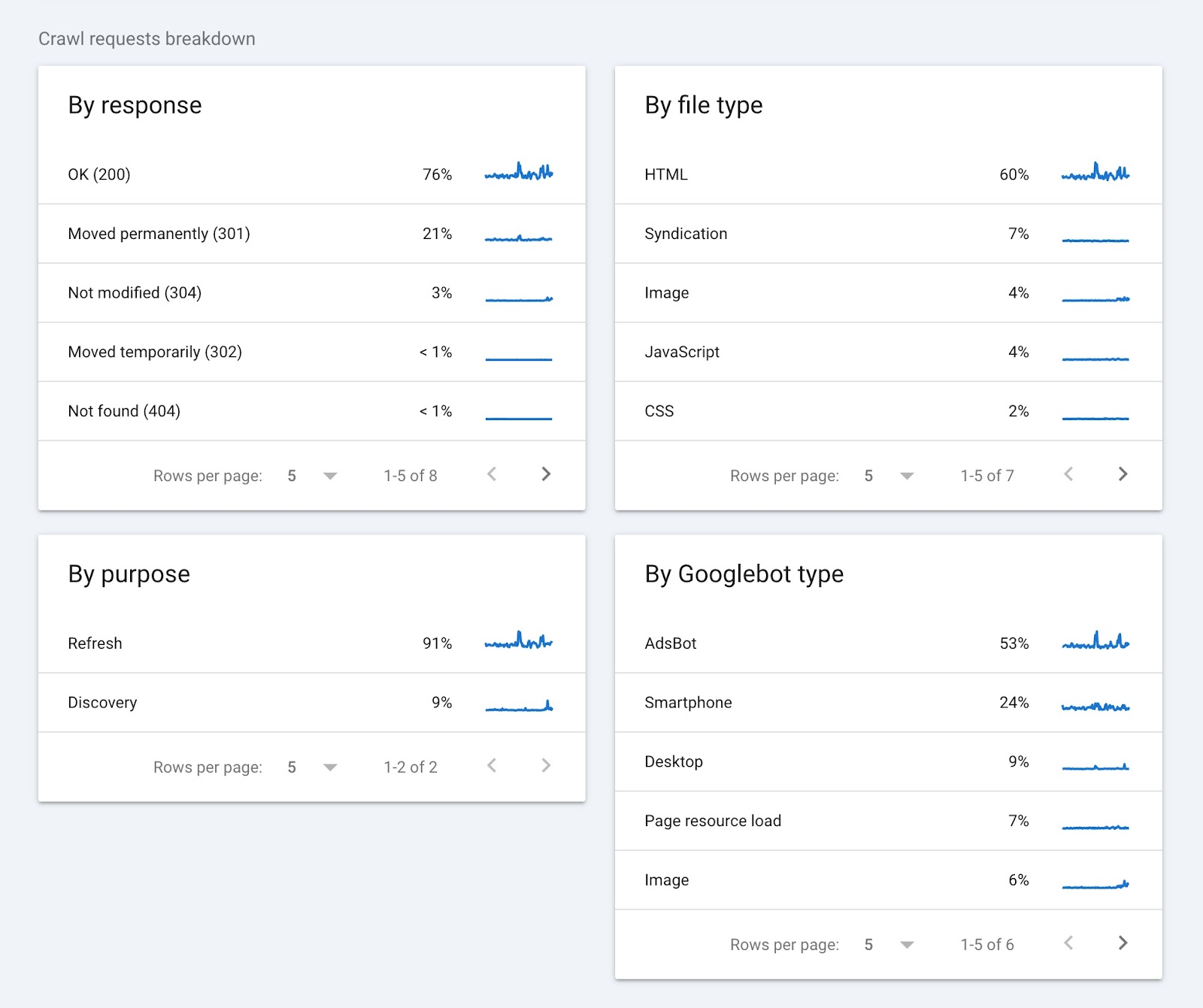Click the next page arrow in By Googlebot type panel
1203x1008 pixels.
point(1123,943)
